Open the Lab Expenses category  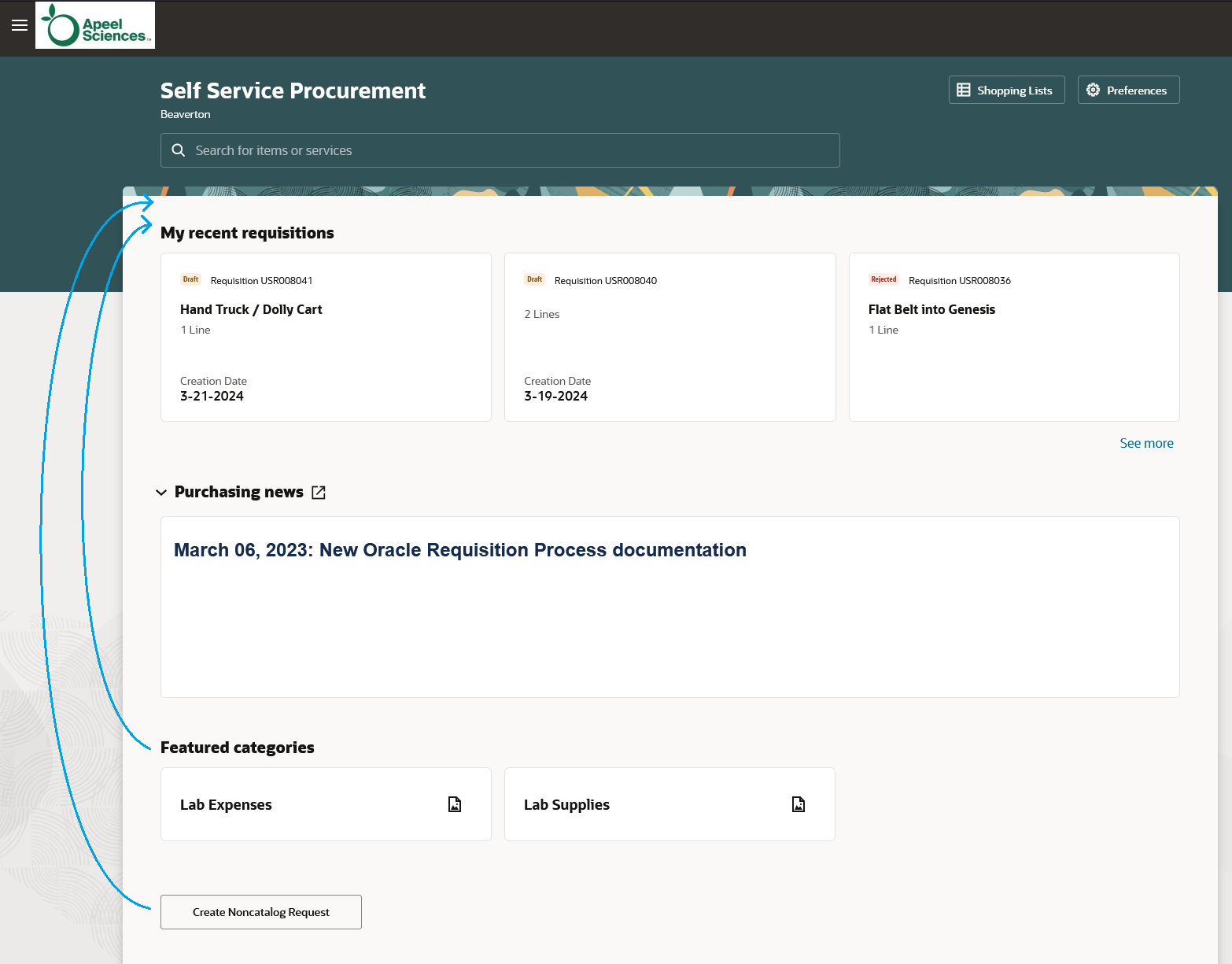tap(326, 804)
